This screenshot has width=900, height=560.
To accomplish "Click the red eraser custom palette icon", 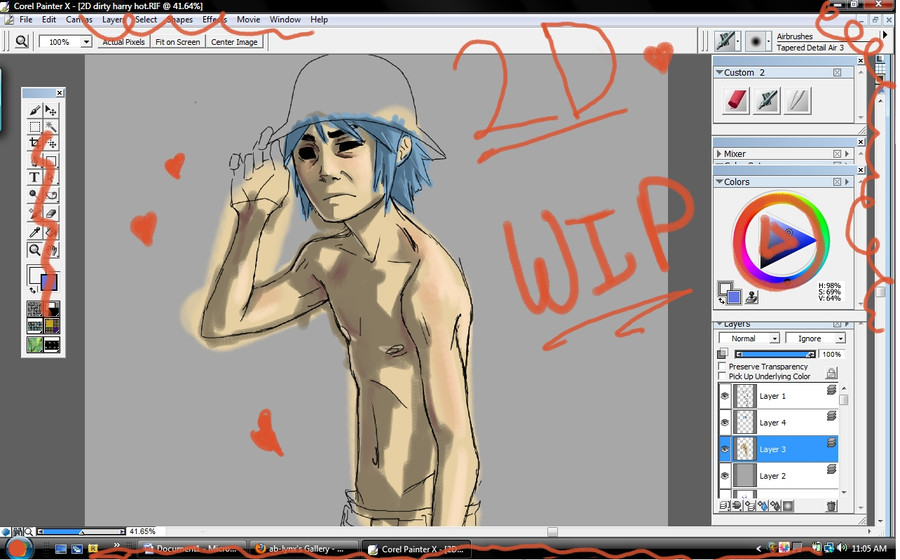I will pyautogui.click(x=736, y=100).
